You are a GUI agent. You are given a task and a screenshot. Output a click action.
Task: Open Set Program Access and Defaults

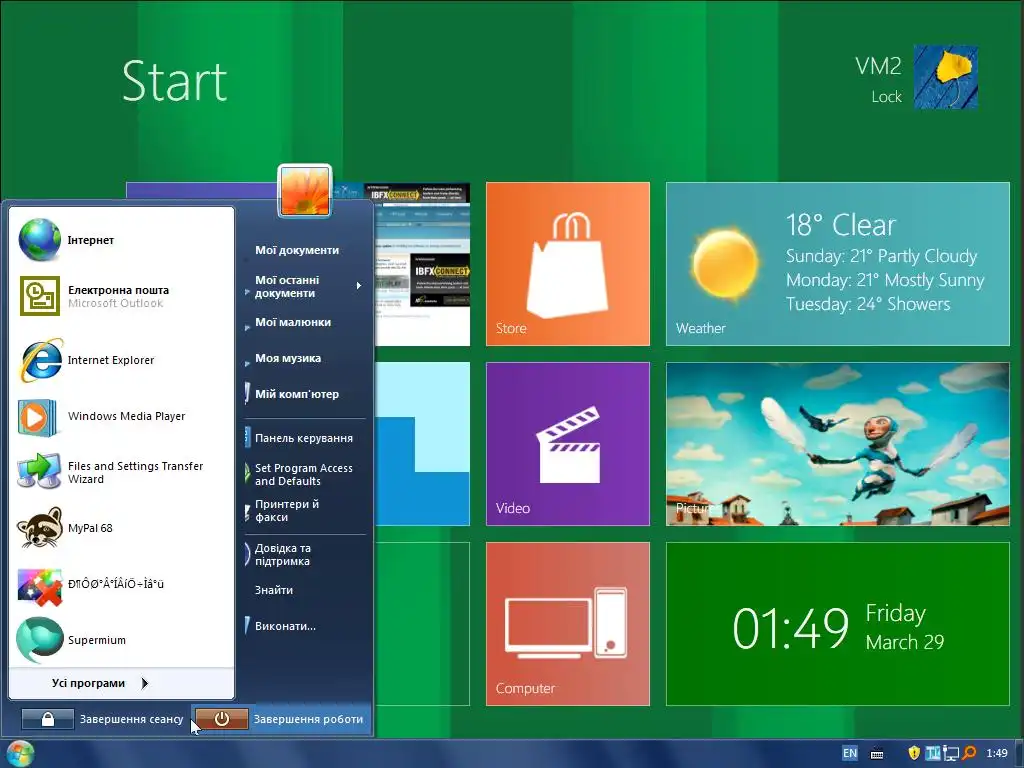[304, 474]
